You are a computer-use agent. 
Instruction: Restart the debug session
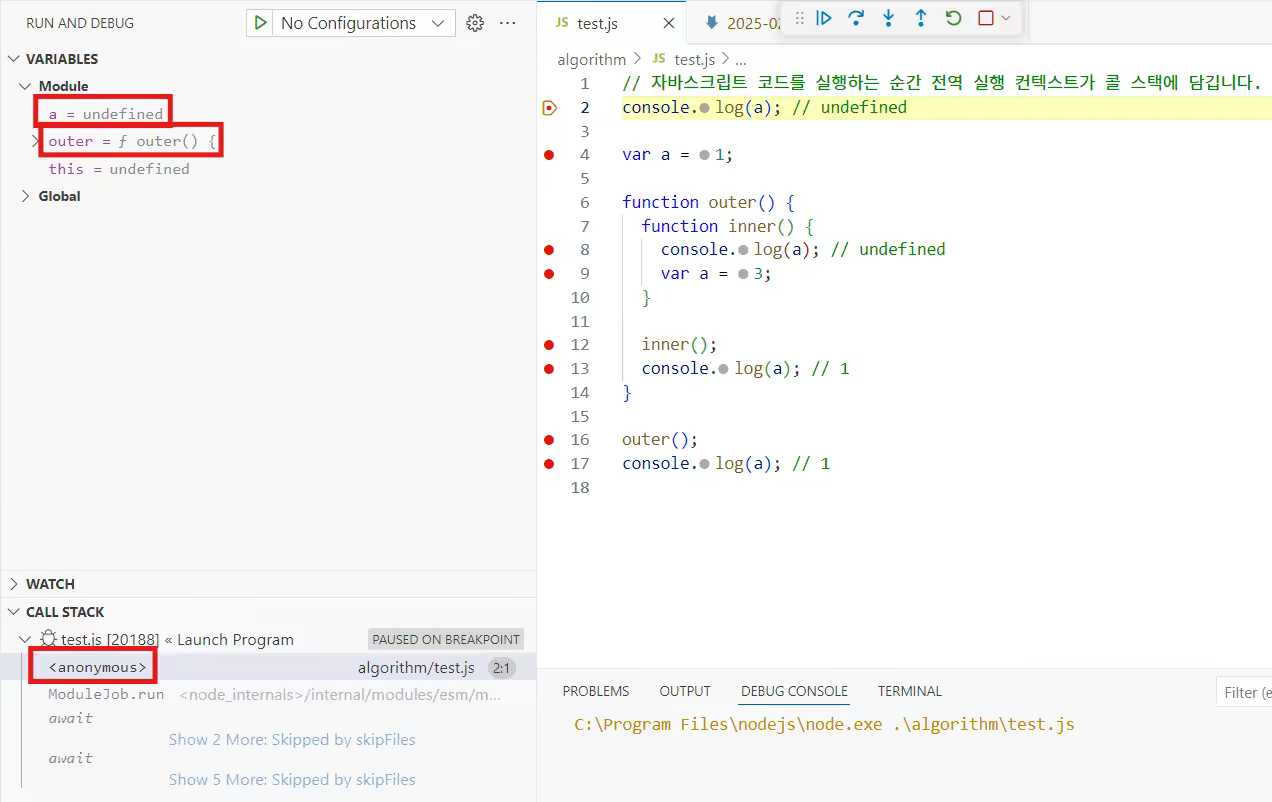click(953, 18)
